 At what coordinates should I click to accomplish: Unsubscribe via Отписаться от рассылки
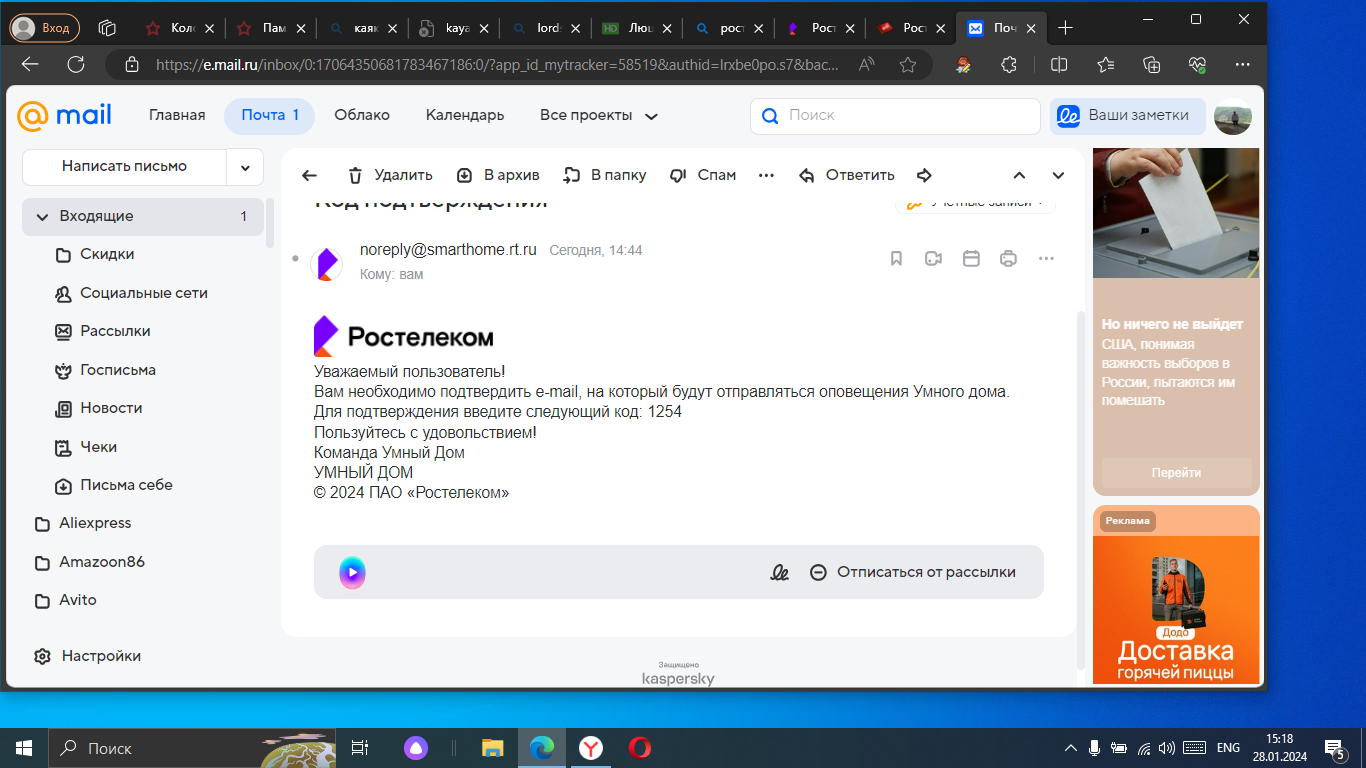913,572
